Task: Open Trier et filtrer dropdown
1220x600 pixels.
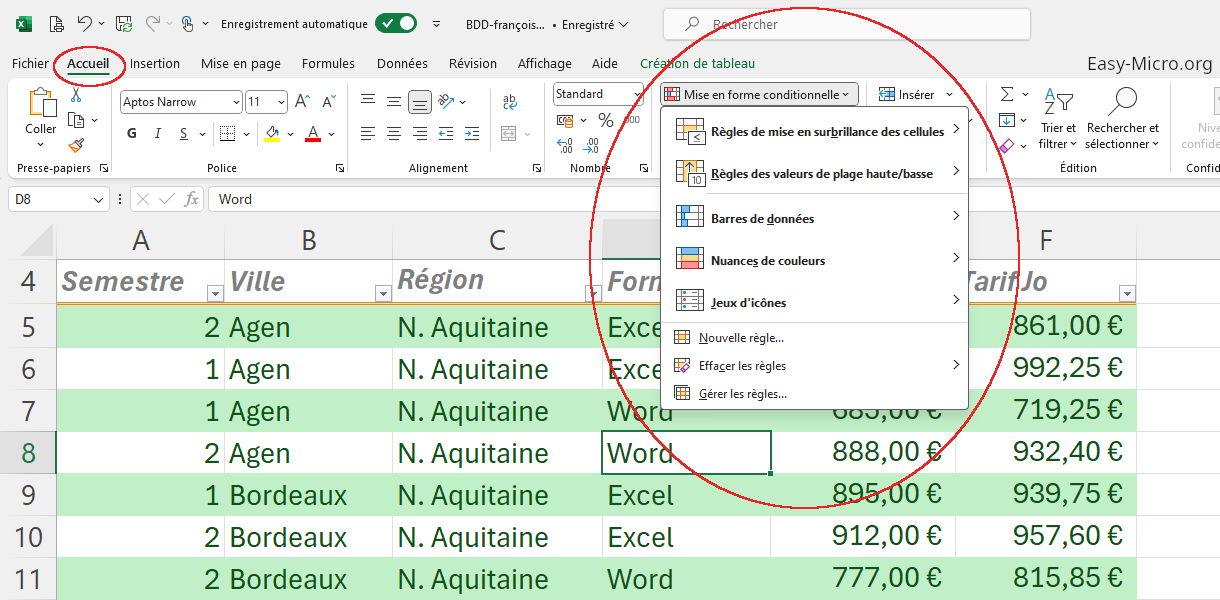Action: 1057,120
